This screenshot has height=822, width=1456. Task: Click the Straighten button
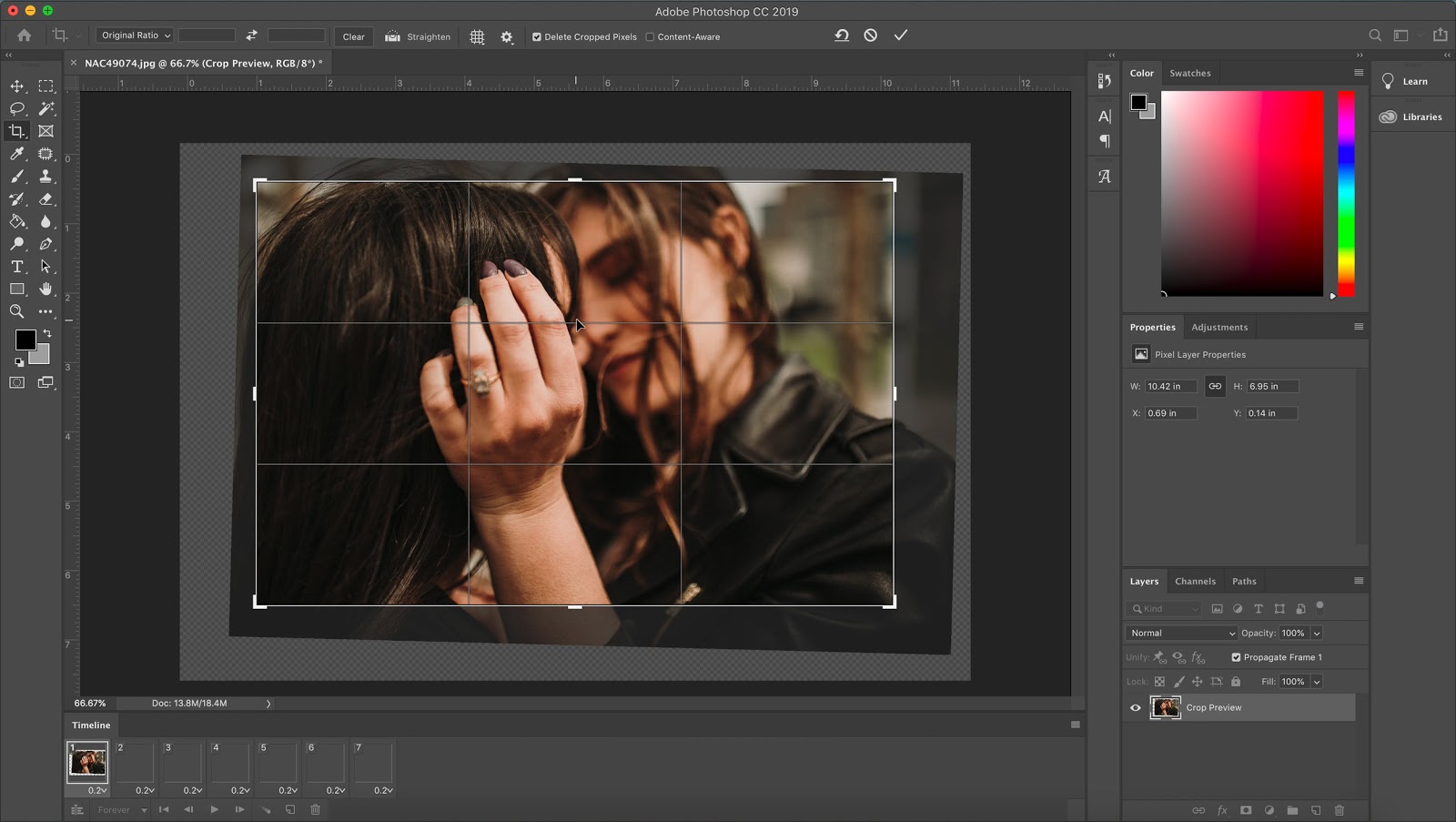[419, 36]
